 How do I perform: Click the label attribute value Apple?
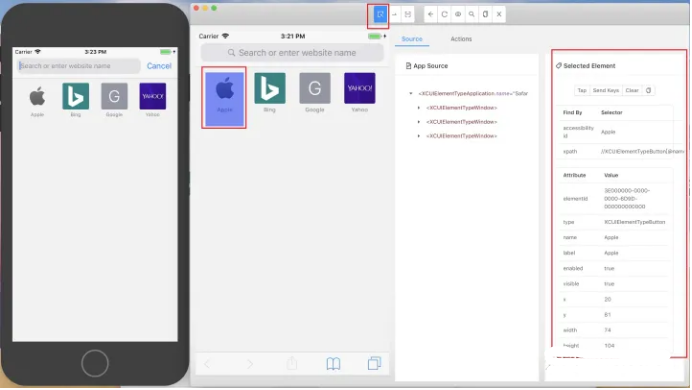coord(611,253)
